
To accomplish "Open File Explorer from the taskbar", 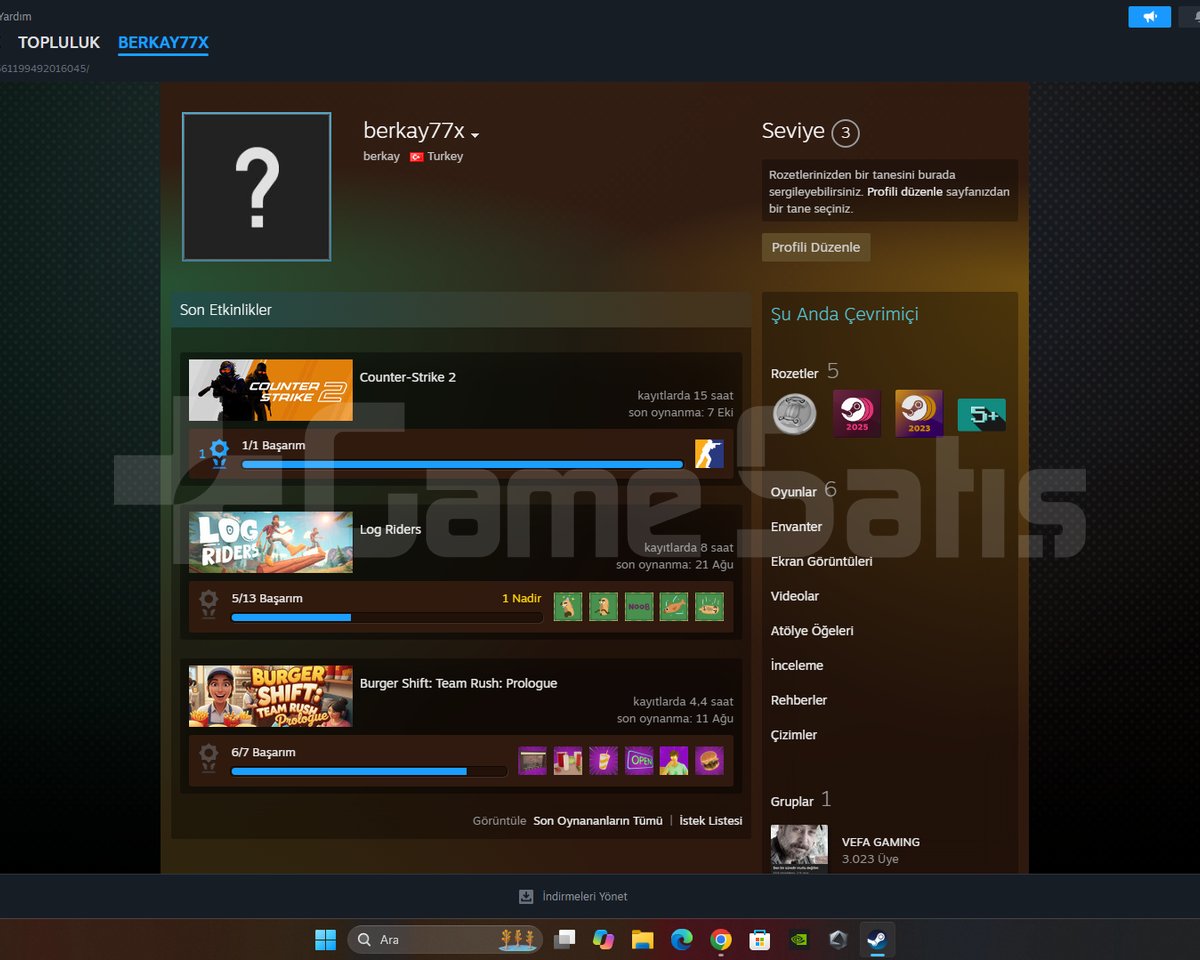I will (x=642, y=939).
